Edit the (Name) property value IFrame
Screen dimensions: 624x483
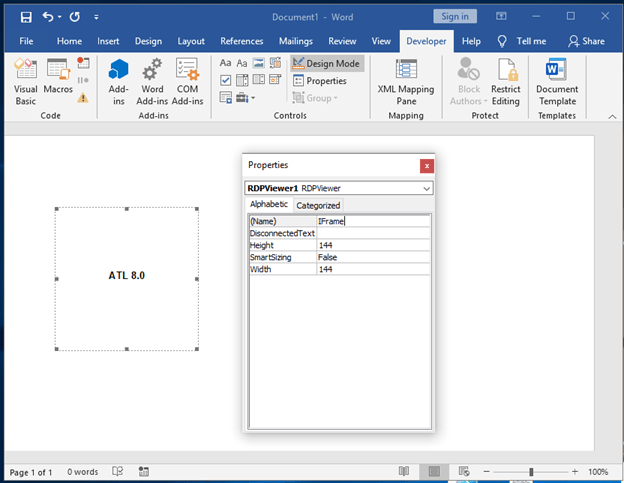pos(373,221)
